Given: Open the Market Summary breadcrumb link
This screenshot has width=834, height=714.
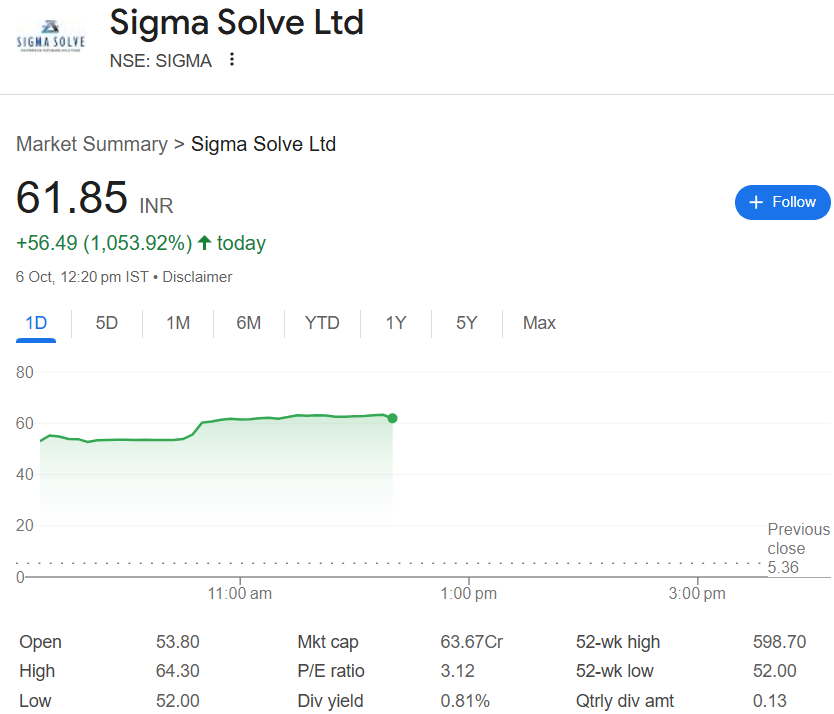Looking at the screenshot, I should (x=92, y=144).
